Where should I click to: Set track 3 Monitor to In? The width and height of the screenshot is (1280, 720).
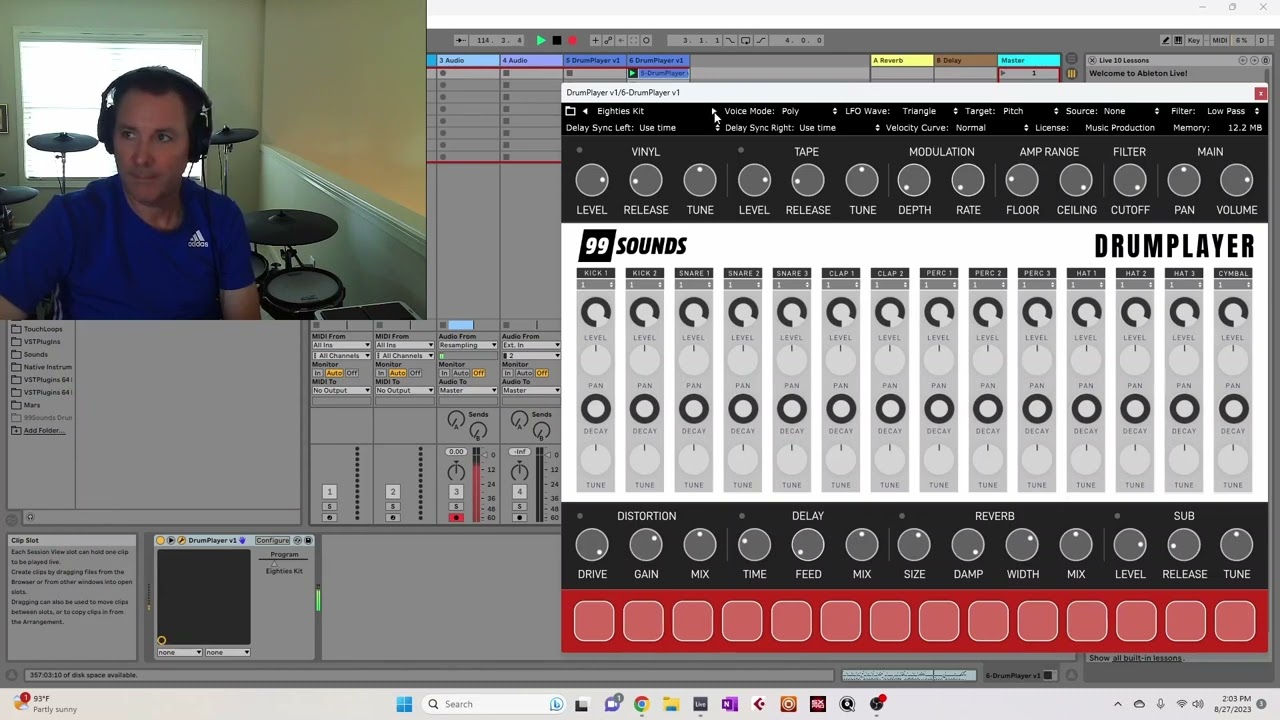click(444, 373)
